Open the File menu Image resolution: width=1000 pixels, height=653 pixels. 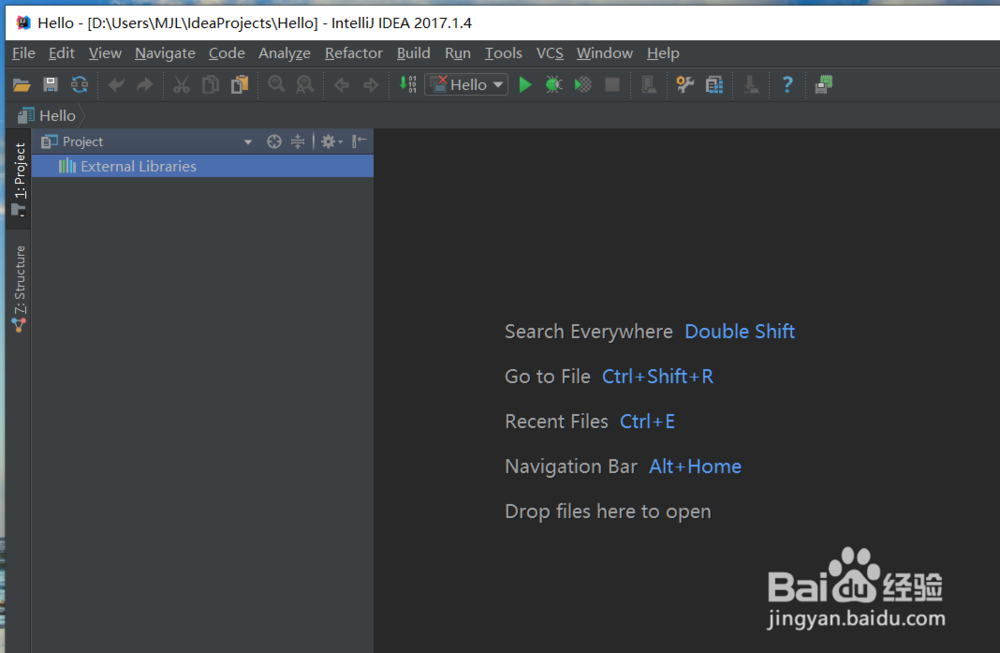24,54
